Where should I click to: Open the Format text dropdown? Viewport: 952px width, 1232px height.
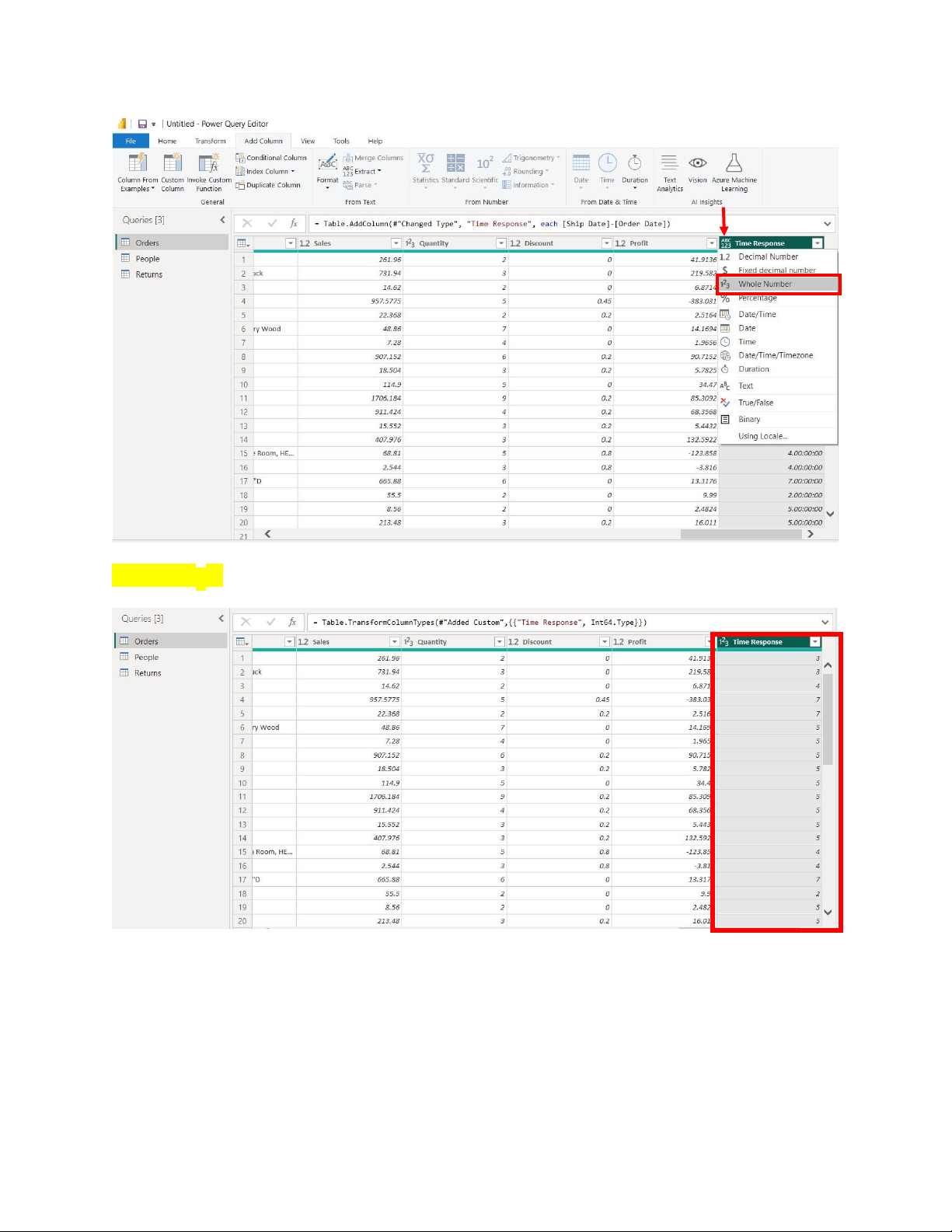click(328, 172)
